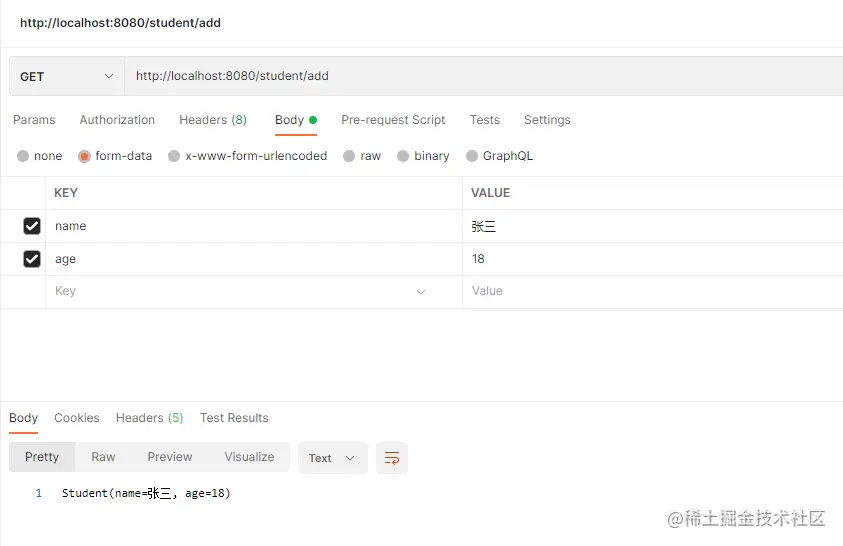
Task: Switch response view to Raw
Action: 103,457
